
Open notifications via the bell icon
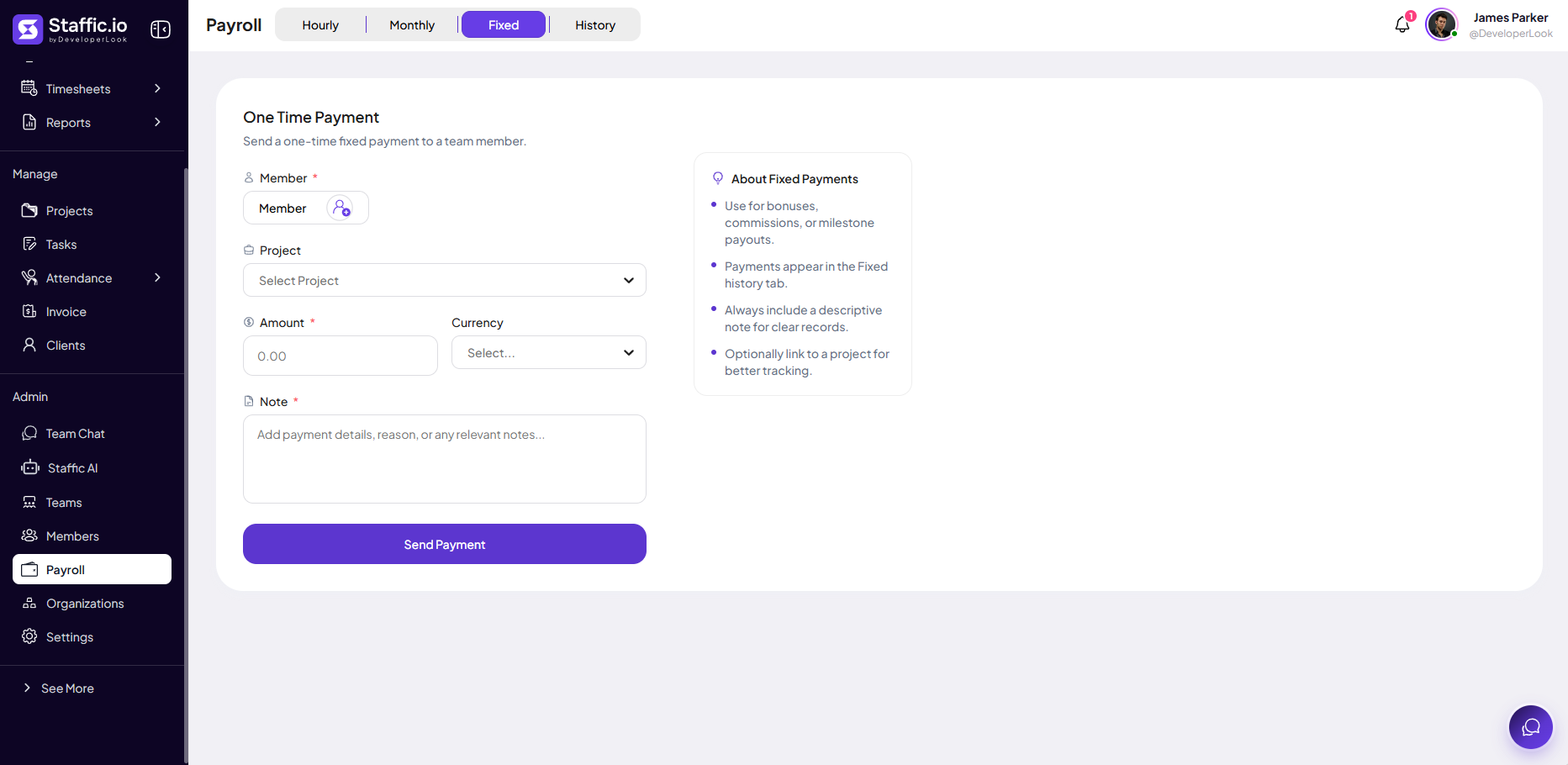pyautogui.click(x=1402, y=25)
